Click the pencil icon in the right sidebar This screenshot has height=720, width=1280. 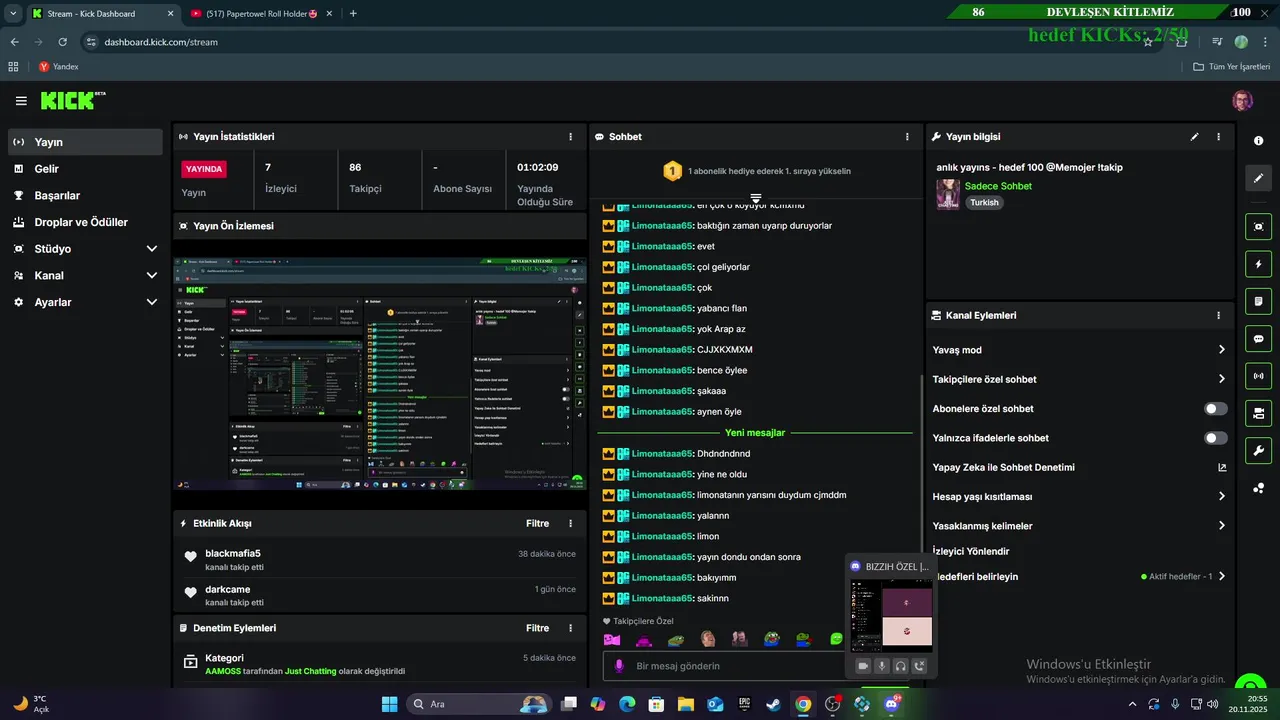1258,178
